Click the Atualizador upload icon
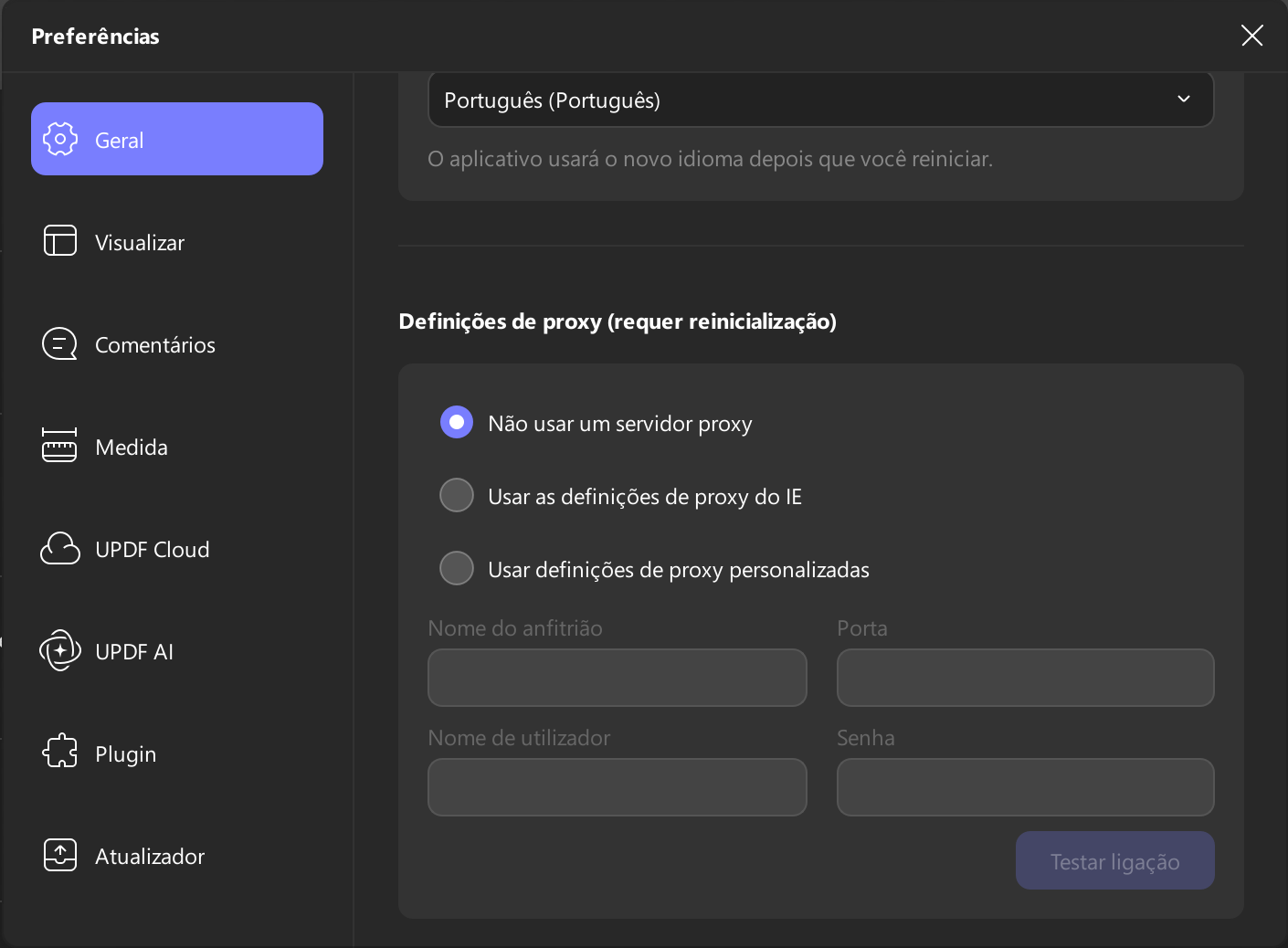Screen dimensions: 1288x948 60,855
